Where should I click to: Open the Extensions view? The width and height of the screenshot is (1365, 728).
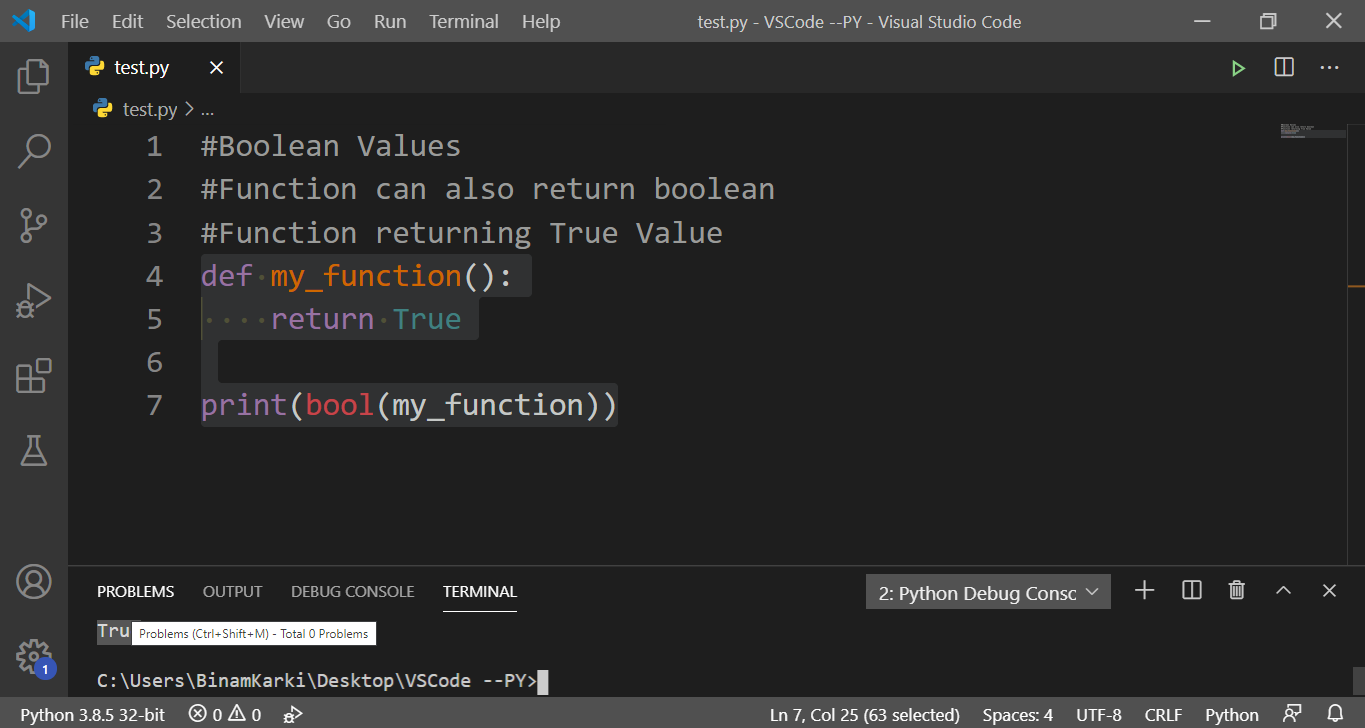coord(33,375)
